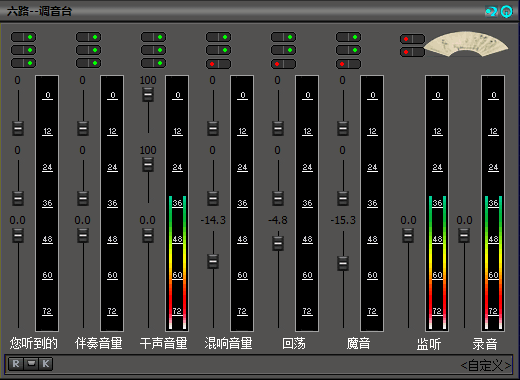The image size is (520, 380).
Task: Click the topmost slider handle in 混响音量
Action: click(213, 128)
